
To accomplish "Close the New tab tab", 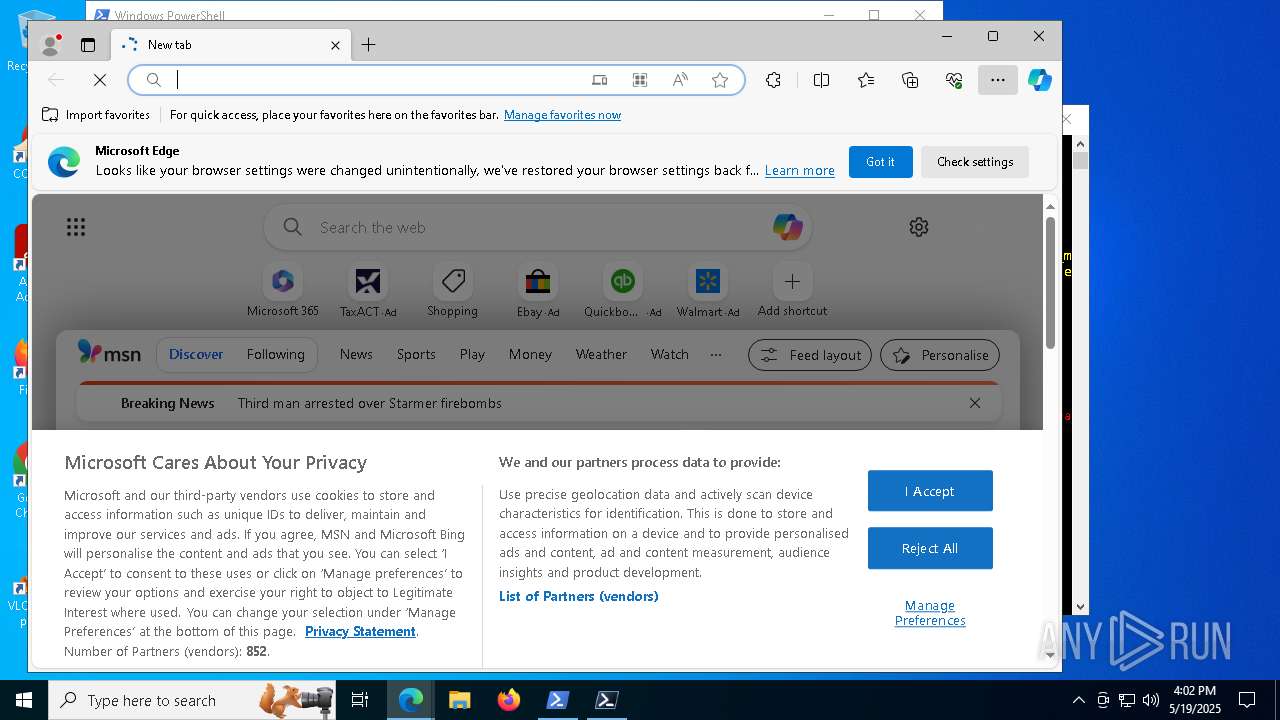I will coord(335,45).
